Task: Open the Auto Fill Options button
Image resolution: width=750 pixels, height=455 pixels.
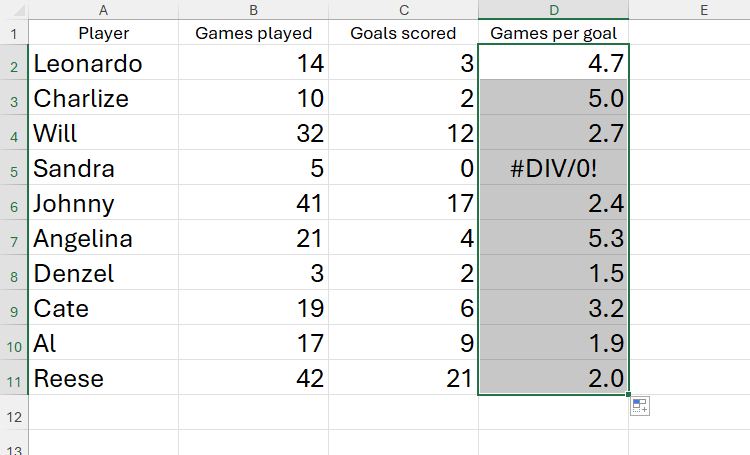Action: [x=641, y=406]
